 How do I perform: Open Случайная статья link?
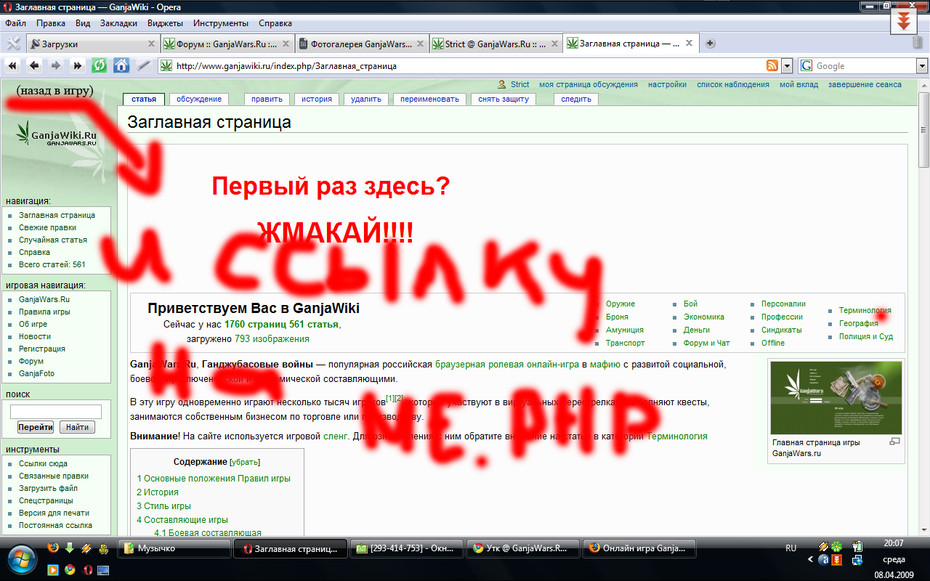click(x=53, y=240)
